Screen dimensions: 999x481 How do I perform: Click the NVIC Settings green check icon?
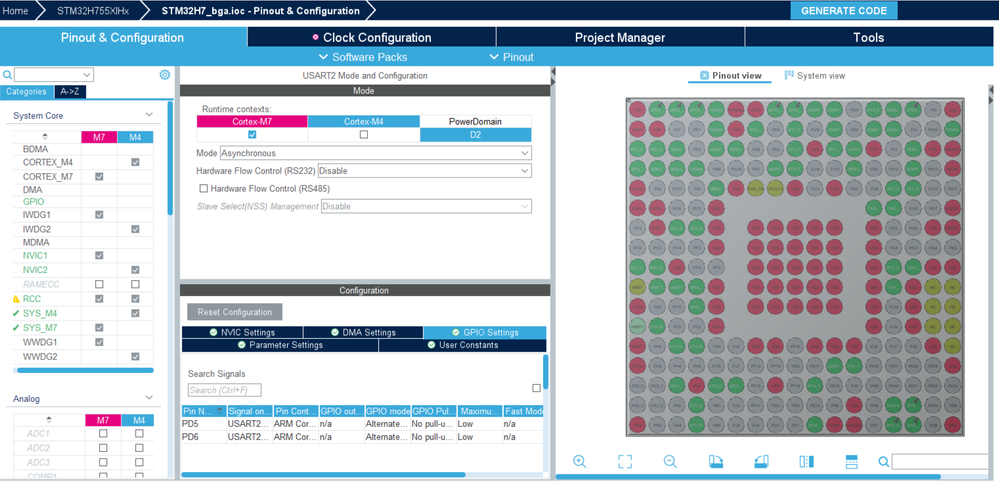(213, 332)
